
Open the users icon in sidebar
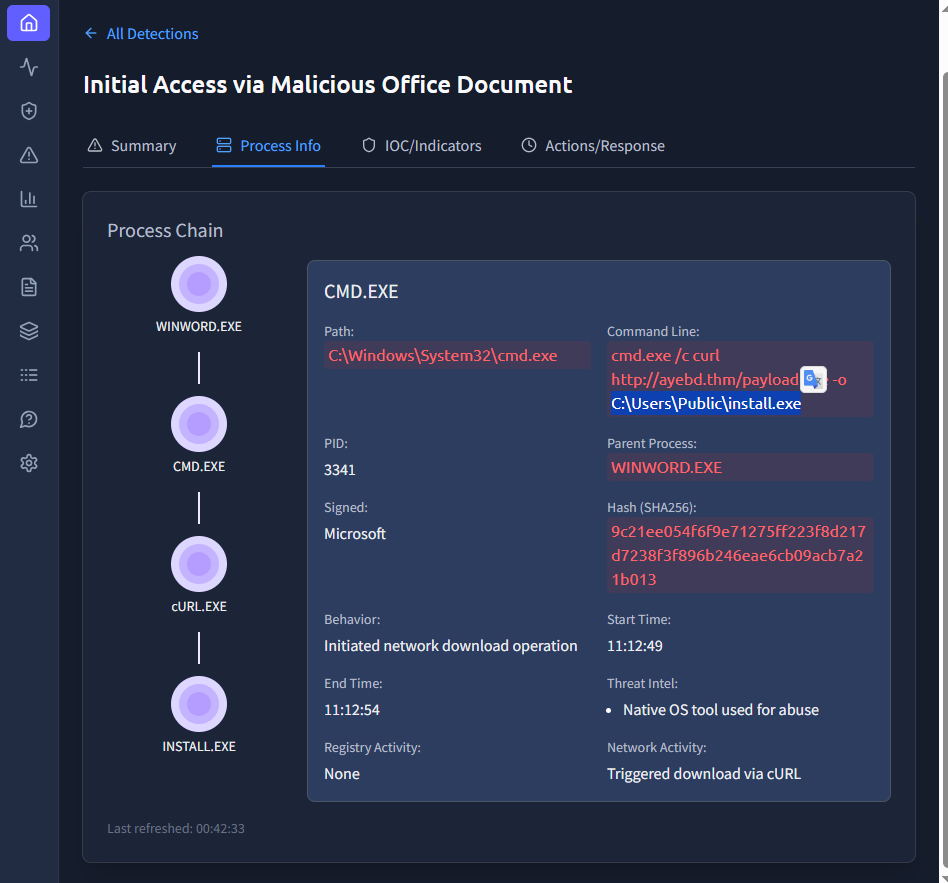[x=28, y=243]
